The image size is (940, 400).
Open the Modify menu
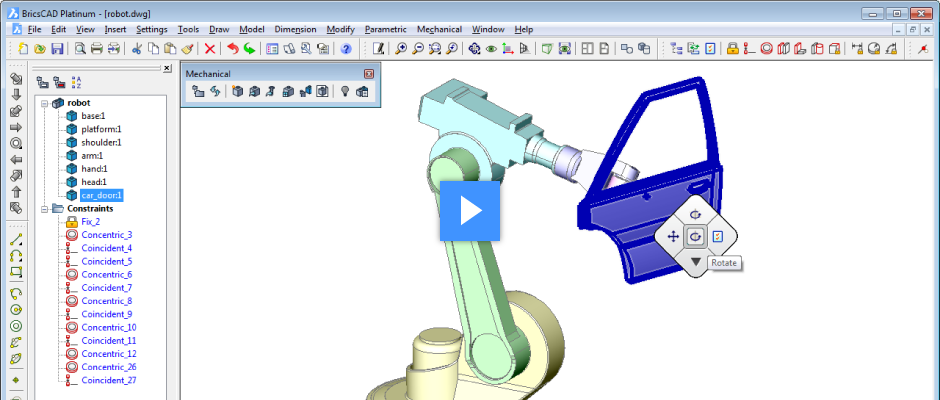[341, 29]
